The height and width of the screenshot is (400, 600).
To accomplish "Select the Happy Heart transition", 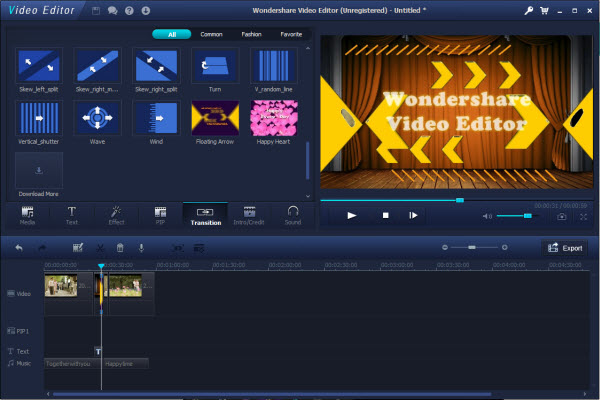I will 274,118.
